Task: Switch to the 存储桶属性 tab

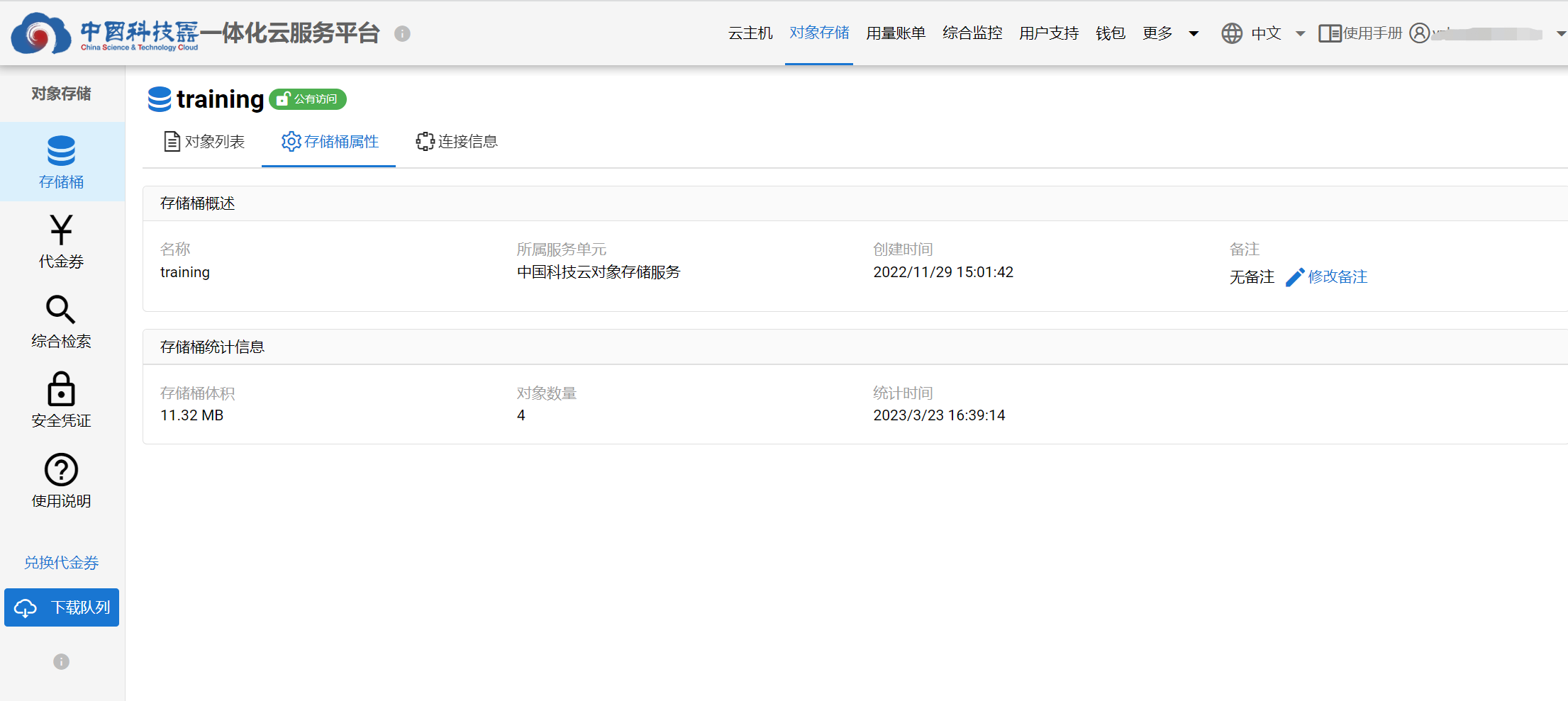Action: click(329, 142)
